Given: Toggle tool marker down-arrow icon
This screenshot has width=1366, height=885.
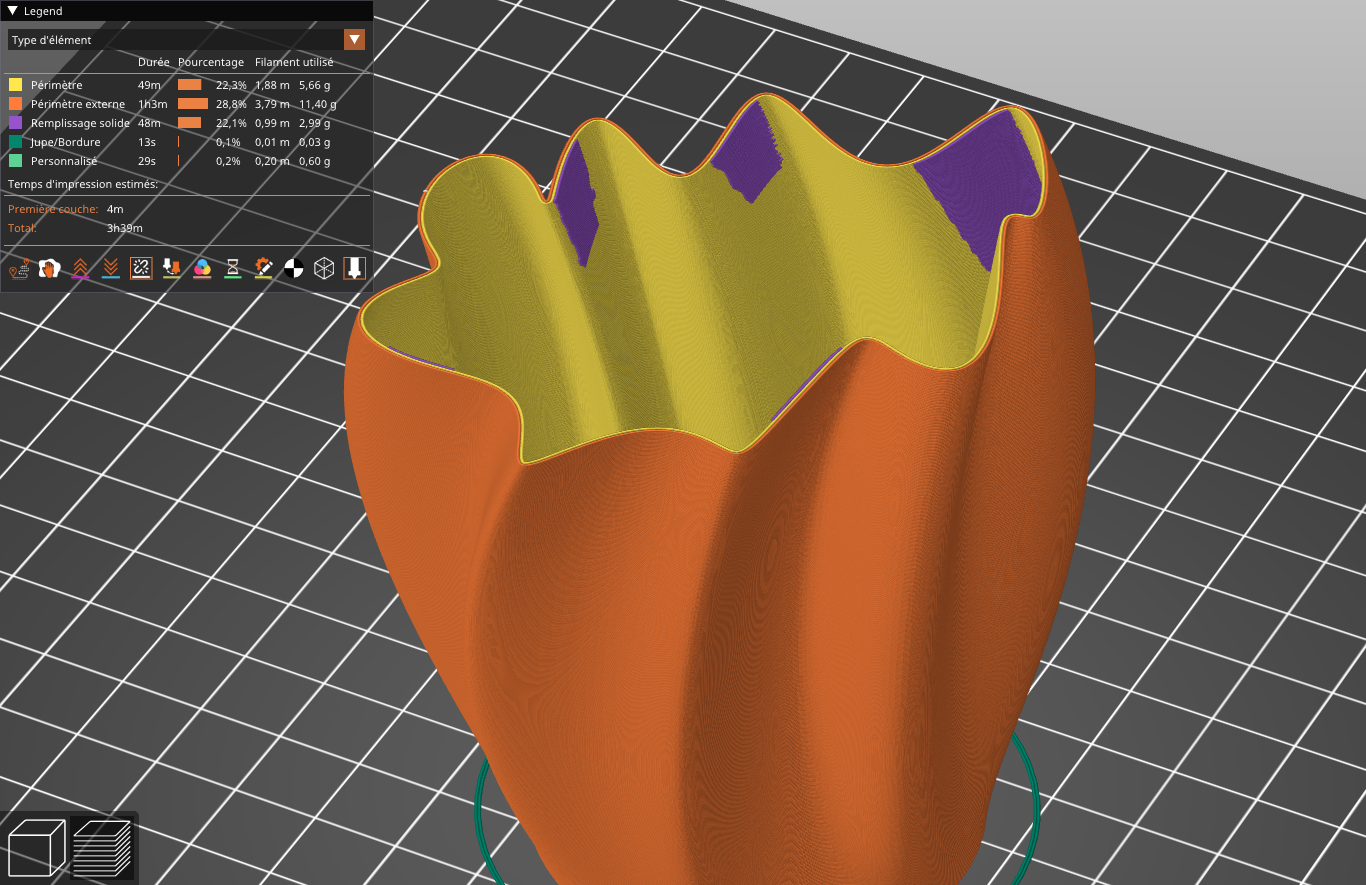Looking at the screenshot, I should [x=355, y=268].
